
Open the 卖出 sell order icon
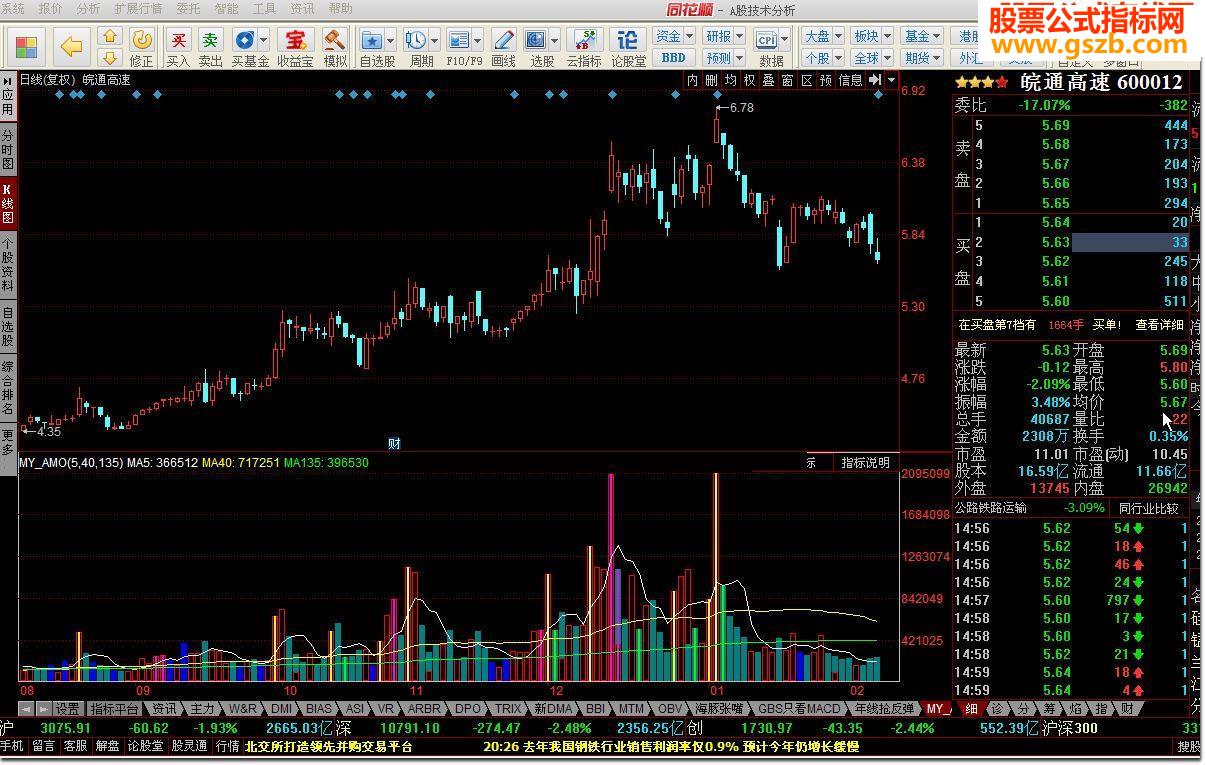[x=210, y=46]
